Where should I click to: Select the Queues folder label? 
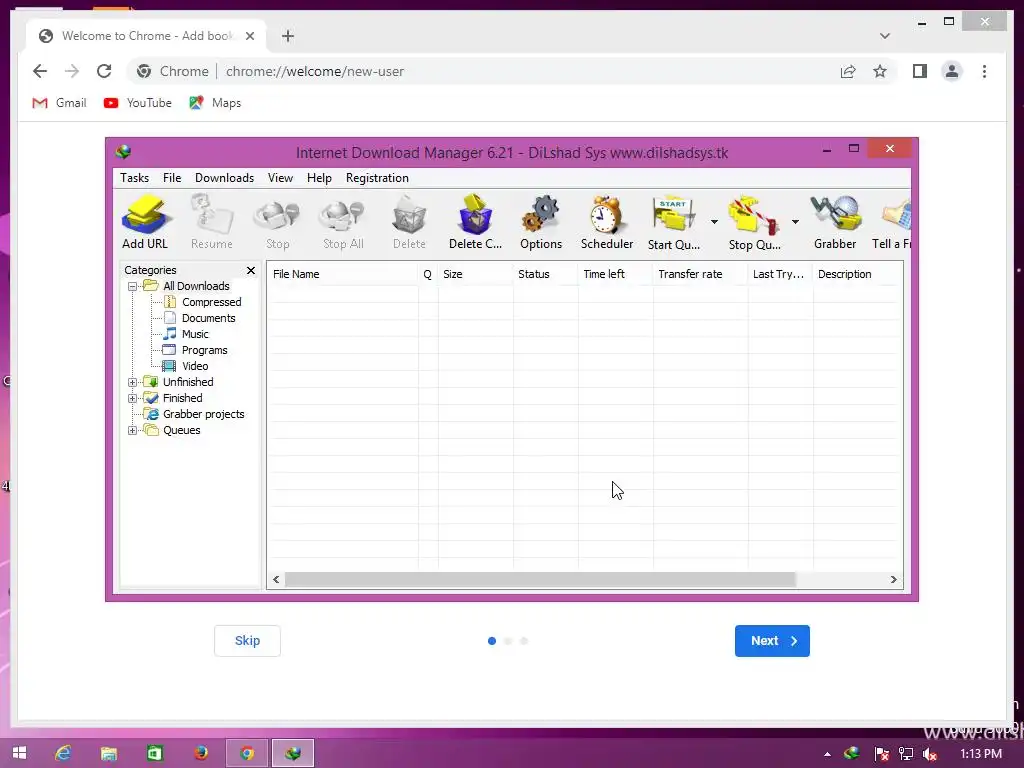click(182, 430)
